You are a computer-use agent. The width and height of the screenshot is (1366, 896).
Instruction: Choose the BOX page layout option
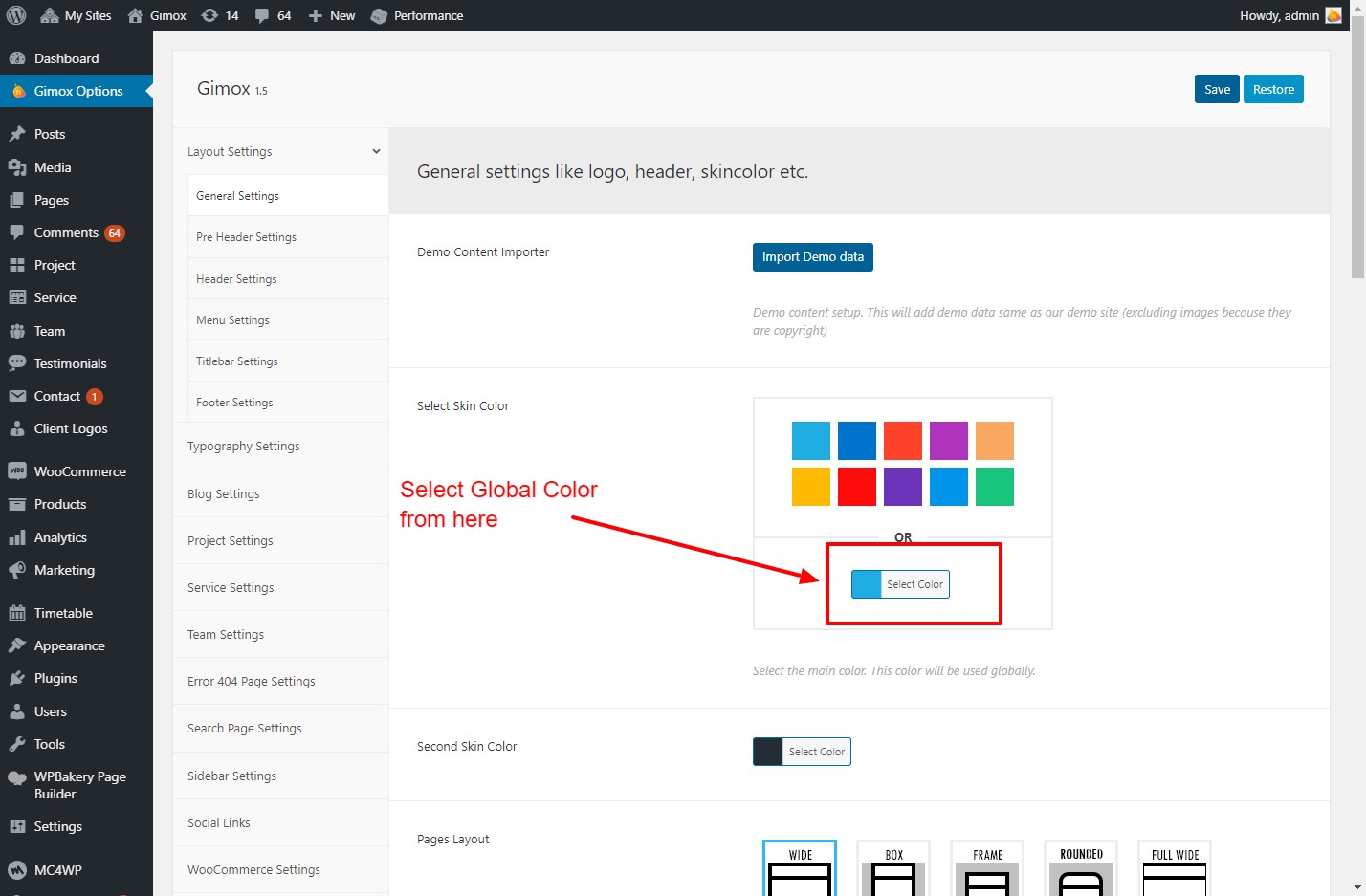(893, 868)
